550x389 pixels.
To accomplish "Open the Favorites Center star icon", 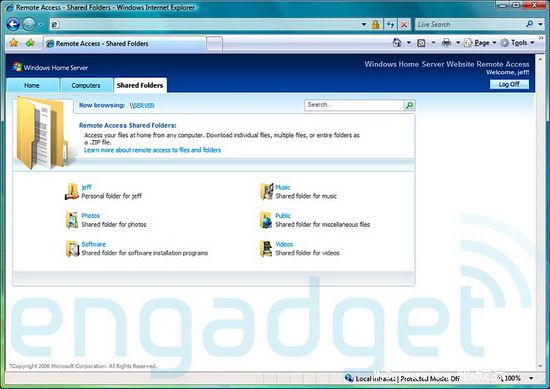I will click(14, 43).
